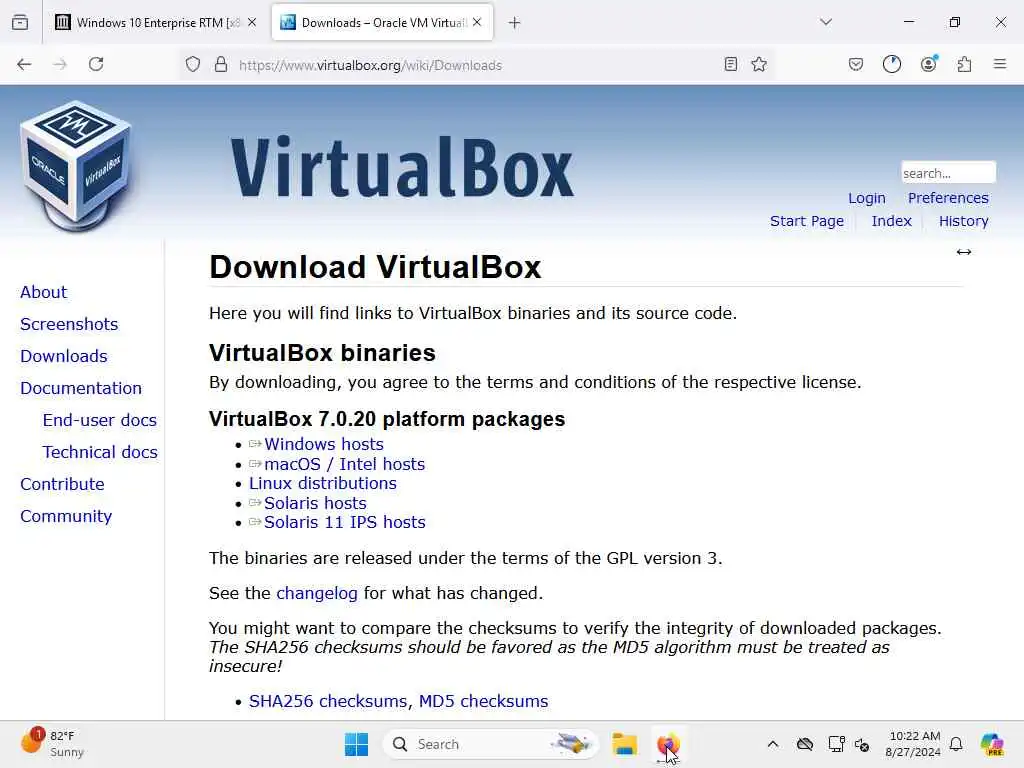Toggle page width with double-arrow icon

pyautogui.click(x=964, y=252)
